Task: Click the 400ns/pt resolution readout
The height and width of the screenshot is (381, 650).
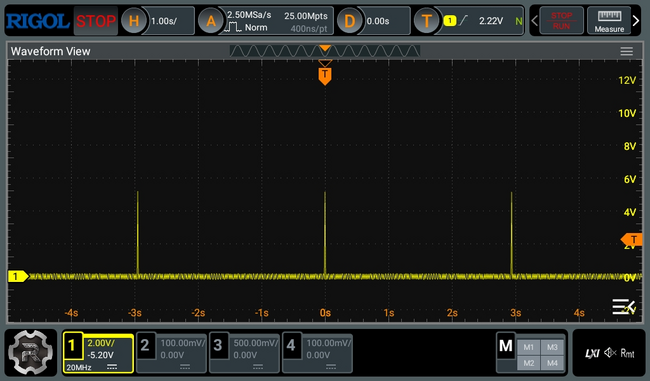Action: (x=309, y=29)
